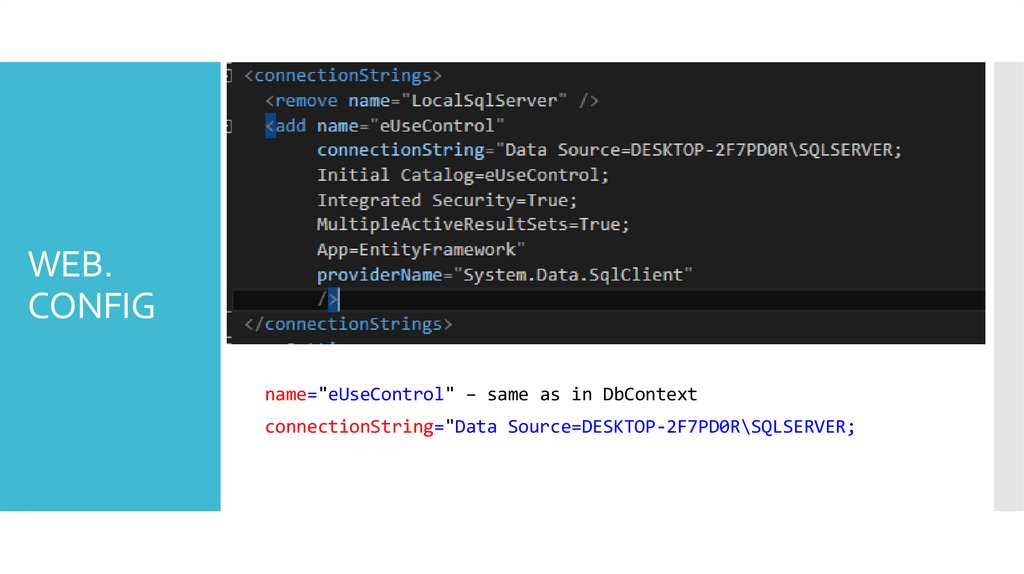Click the remove tag in the code
Image resolution: width=1024 pixels, height=574 pixels.
[307, 101]
